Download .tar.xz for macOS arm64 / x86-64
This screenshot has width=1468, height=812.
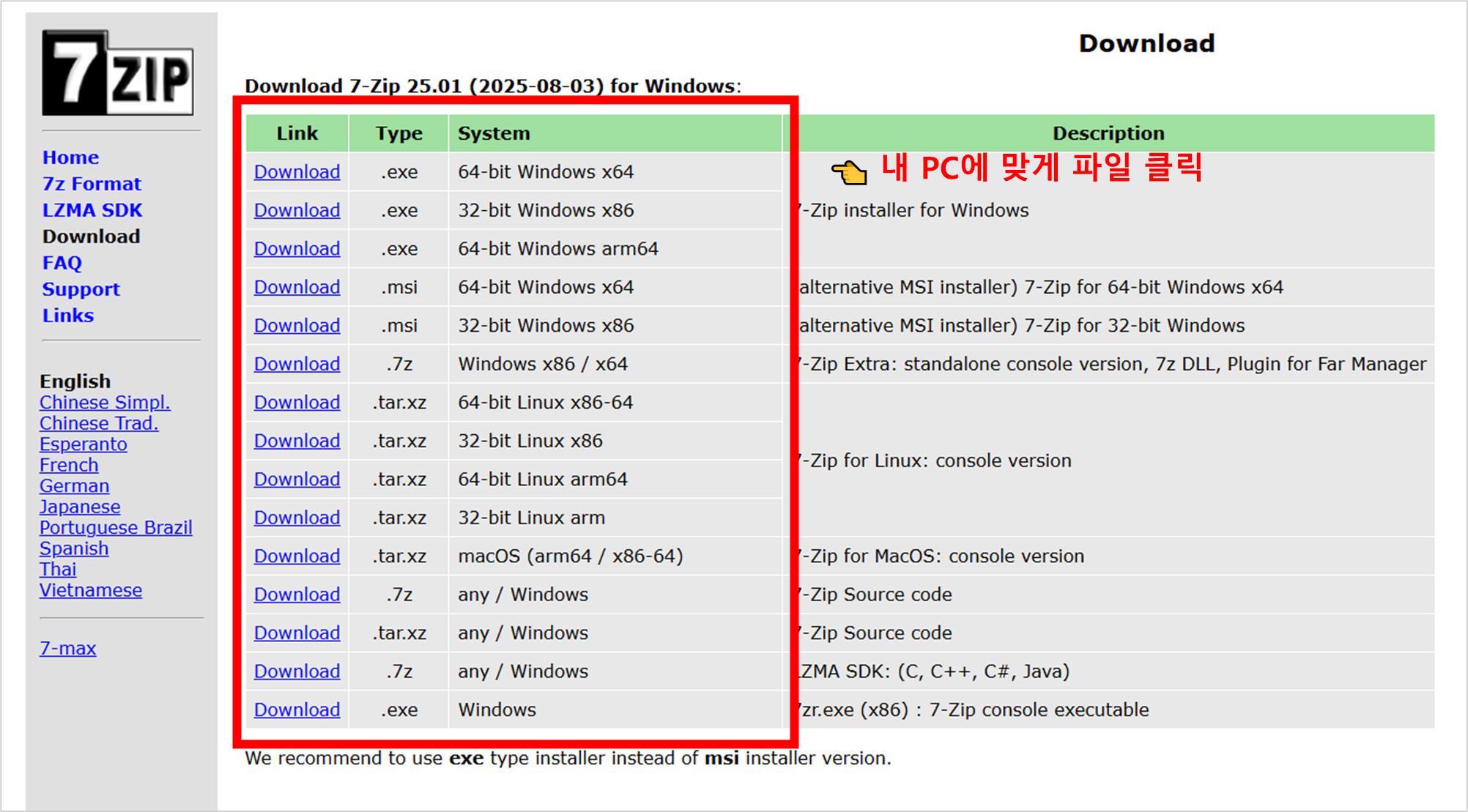coord(297,556)
